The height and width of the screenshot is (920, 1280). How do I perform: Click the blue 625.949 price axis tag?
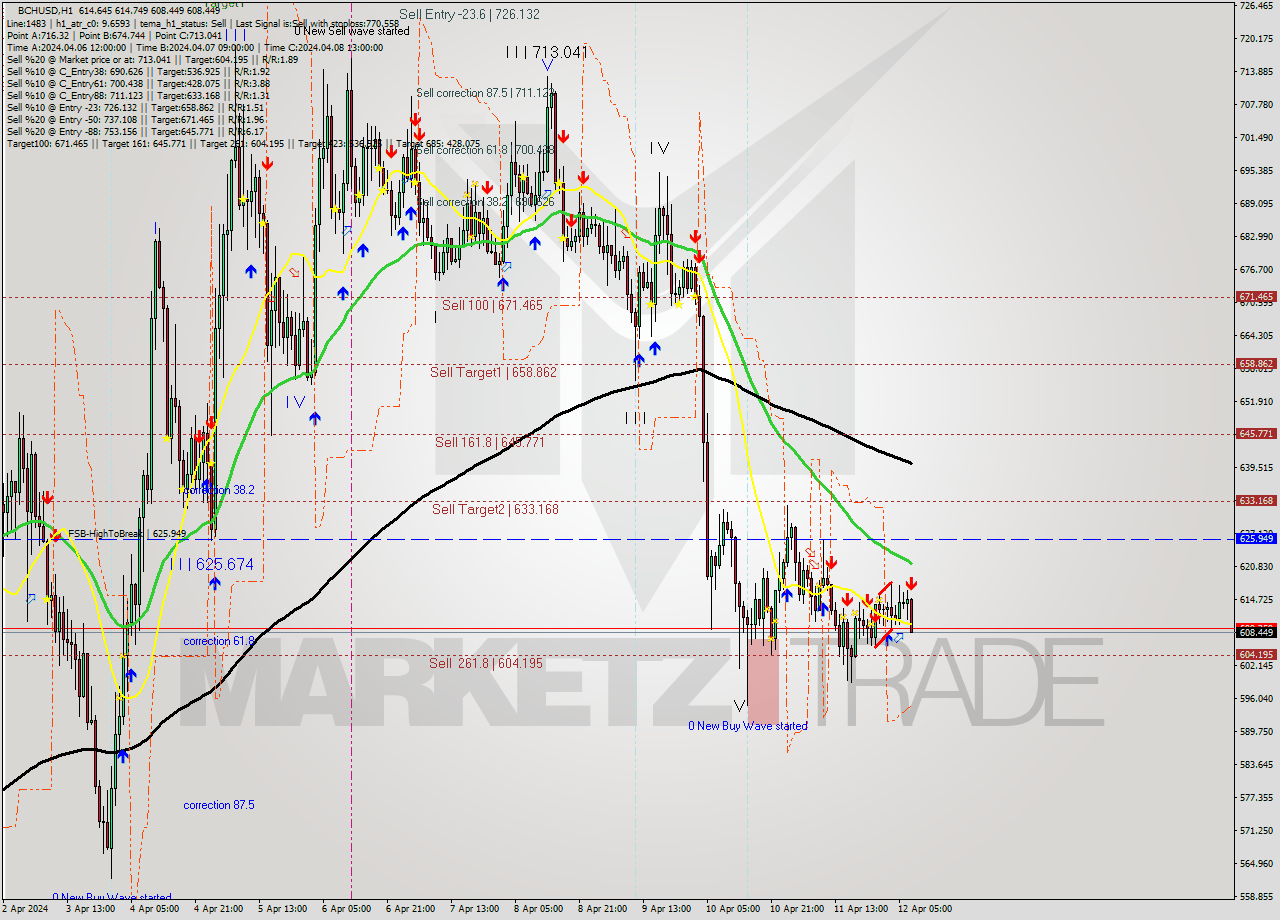1256,539
